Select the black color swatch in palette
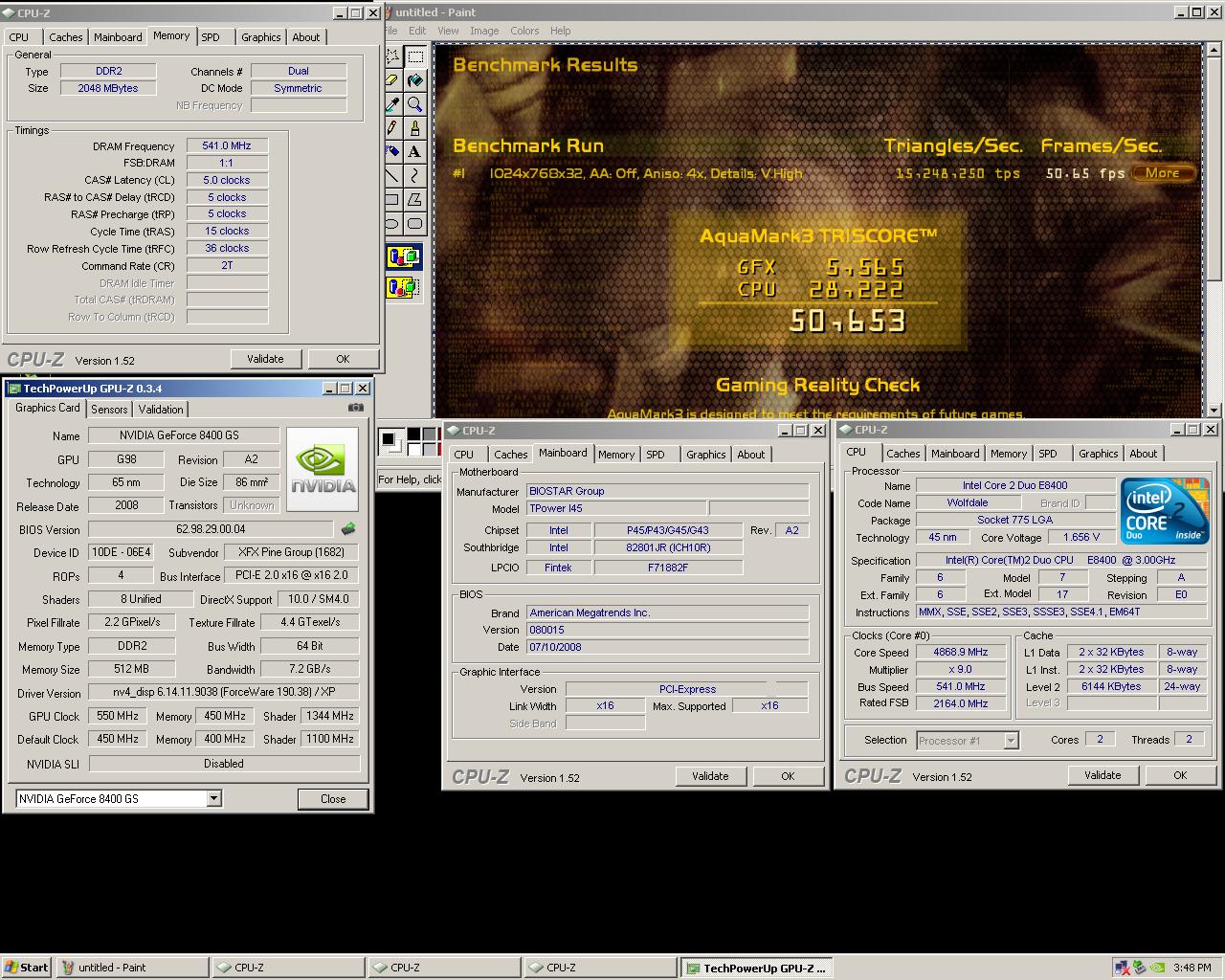 [x=413, y=434]
